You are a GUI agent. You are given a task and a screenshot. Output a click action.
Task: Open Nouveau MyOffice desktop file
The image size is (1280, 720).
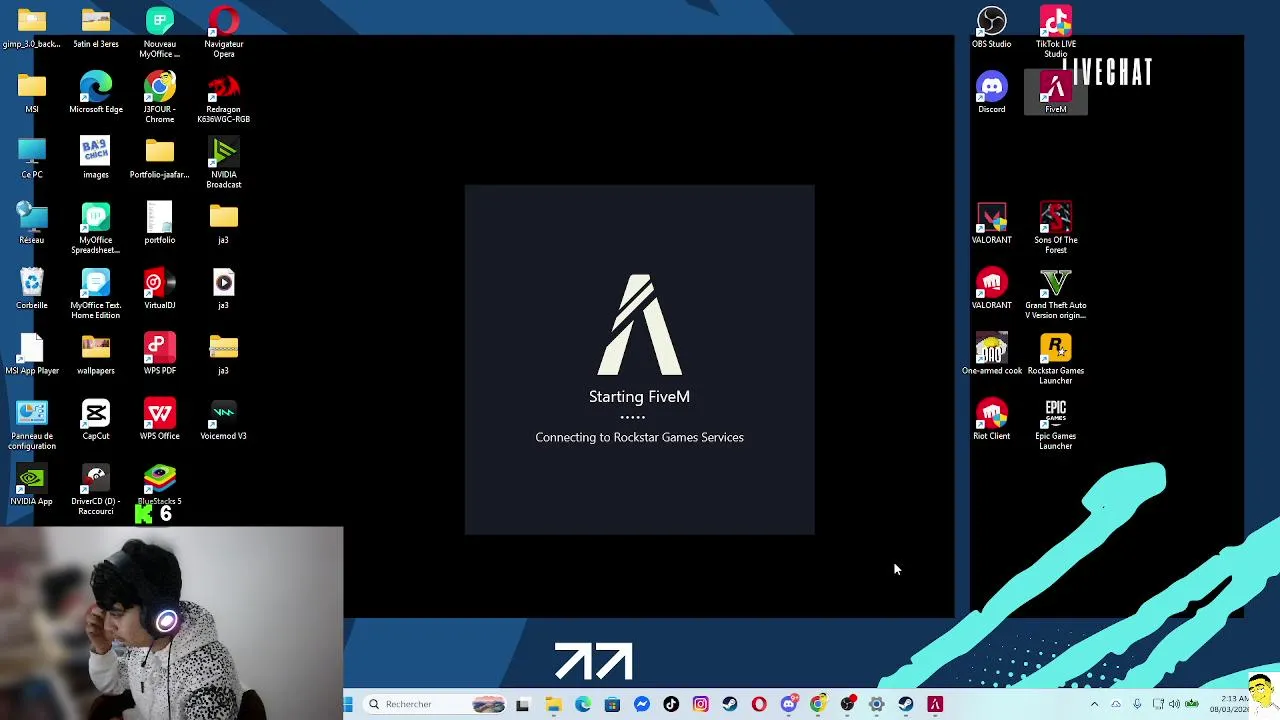click(x=159, y=32)
